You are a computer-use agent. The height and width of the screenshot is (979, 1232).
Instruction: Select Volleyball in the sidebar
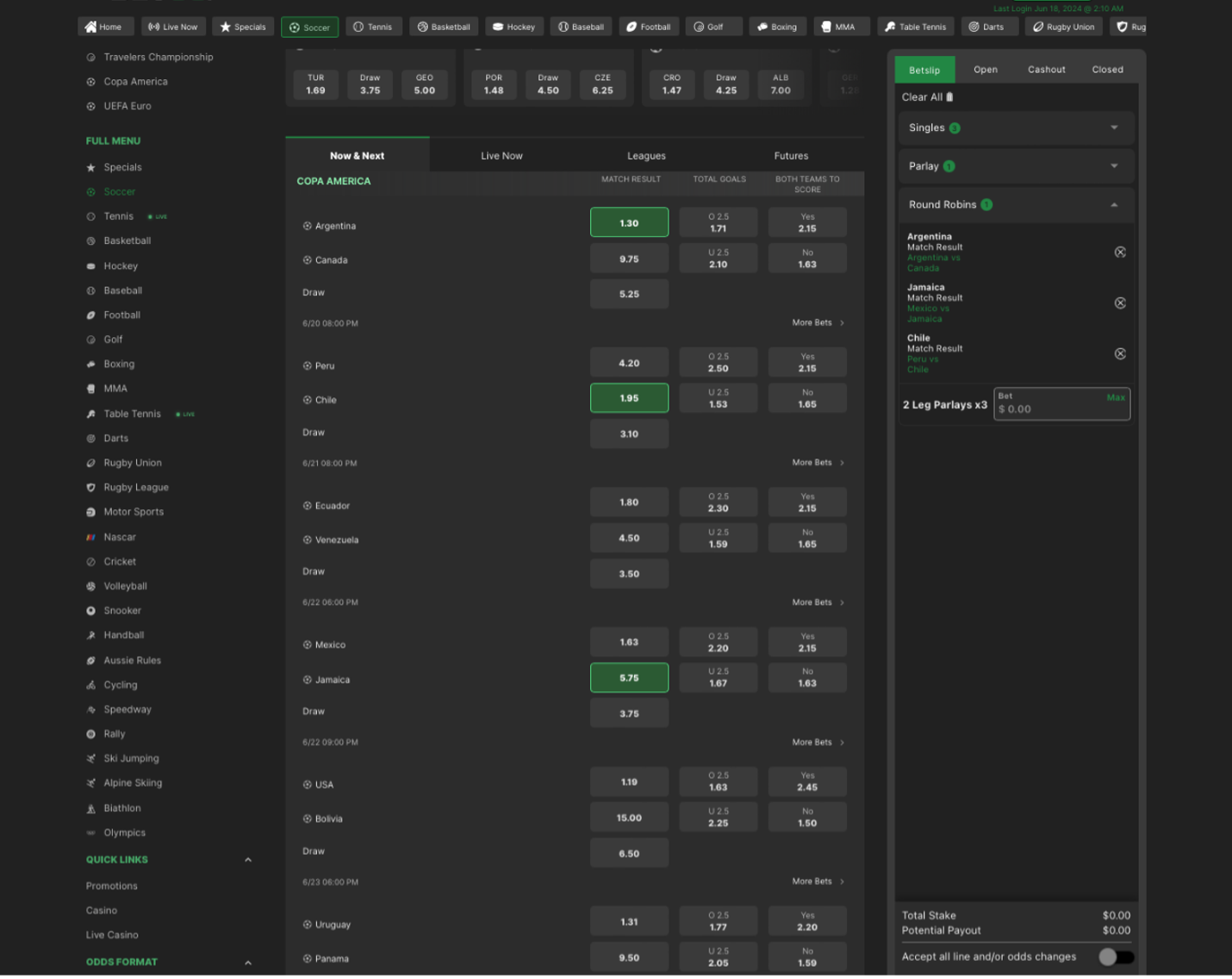(125, 586)
